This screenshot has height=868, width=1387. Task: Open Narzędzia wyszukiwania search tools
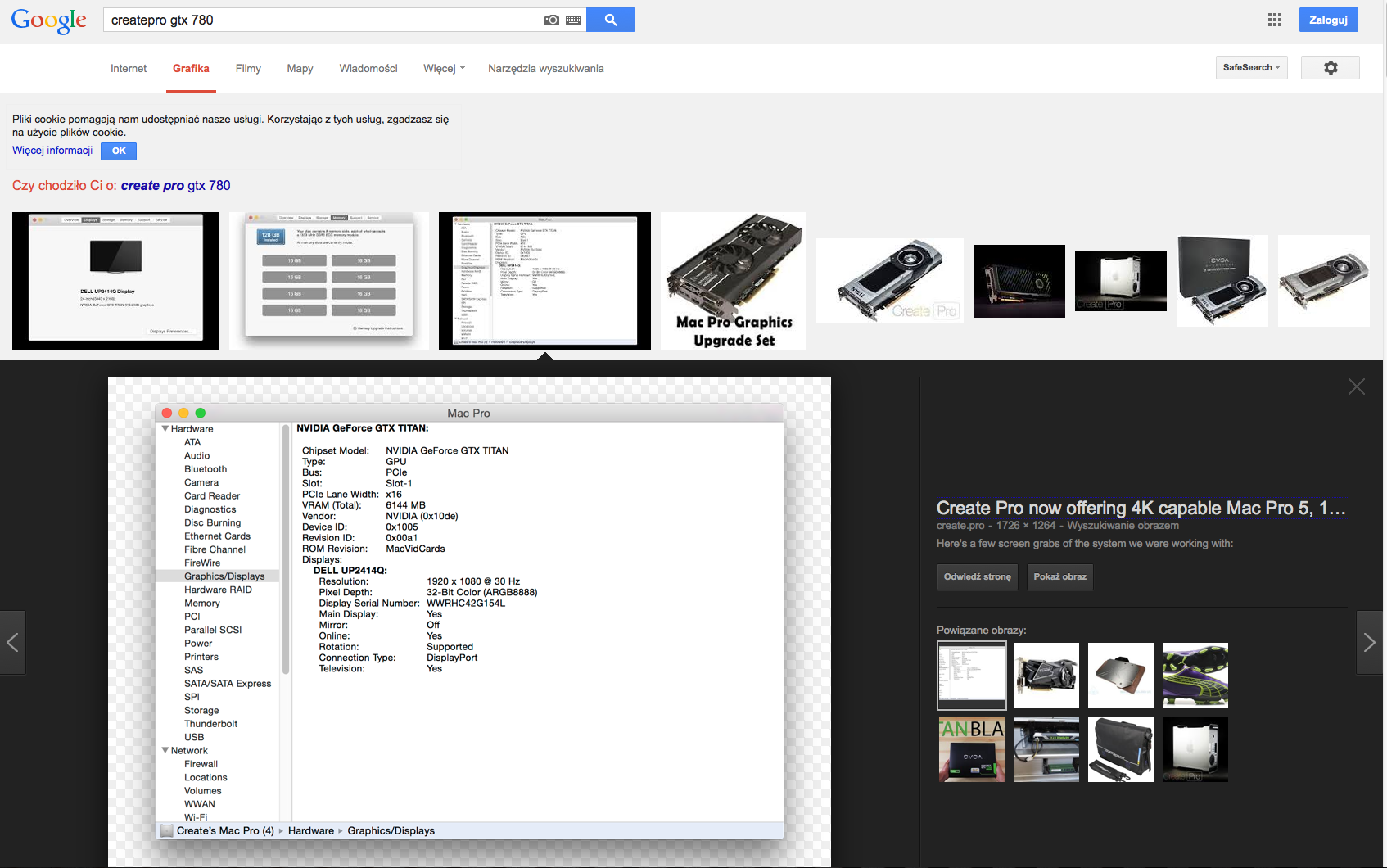click(546, 68)
